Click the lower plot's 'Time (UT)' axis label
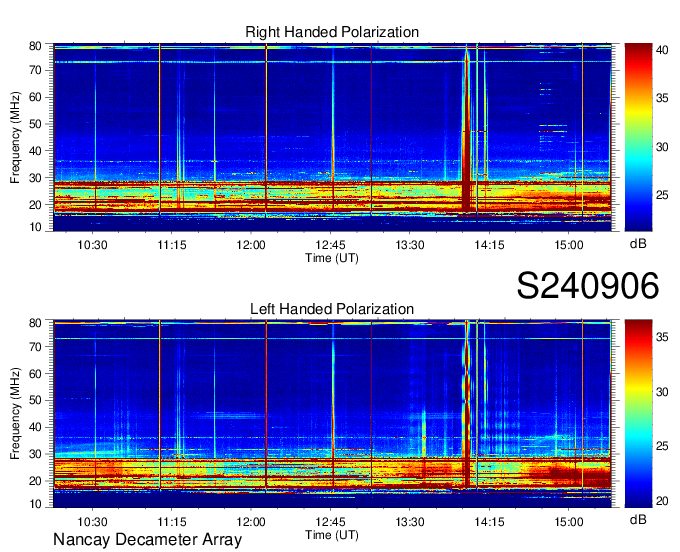The image size is (680, 552). [332, 535]
